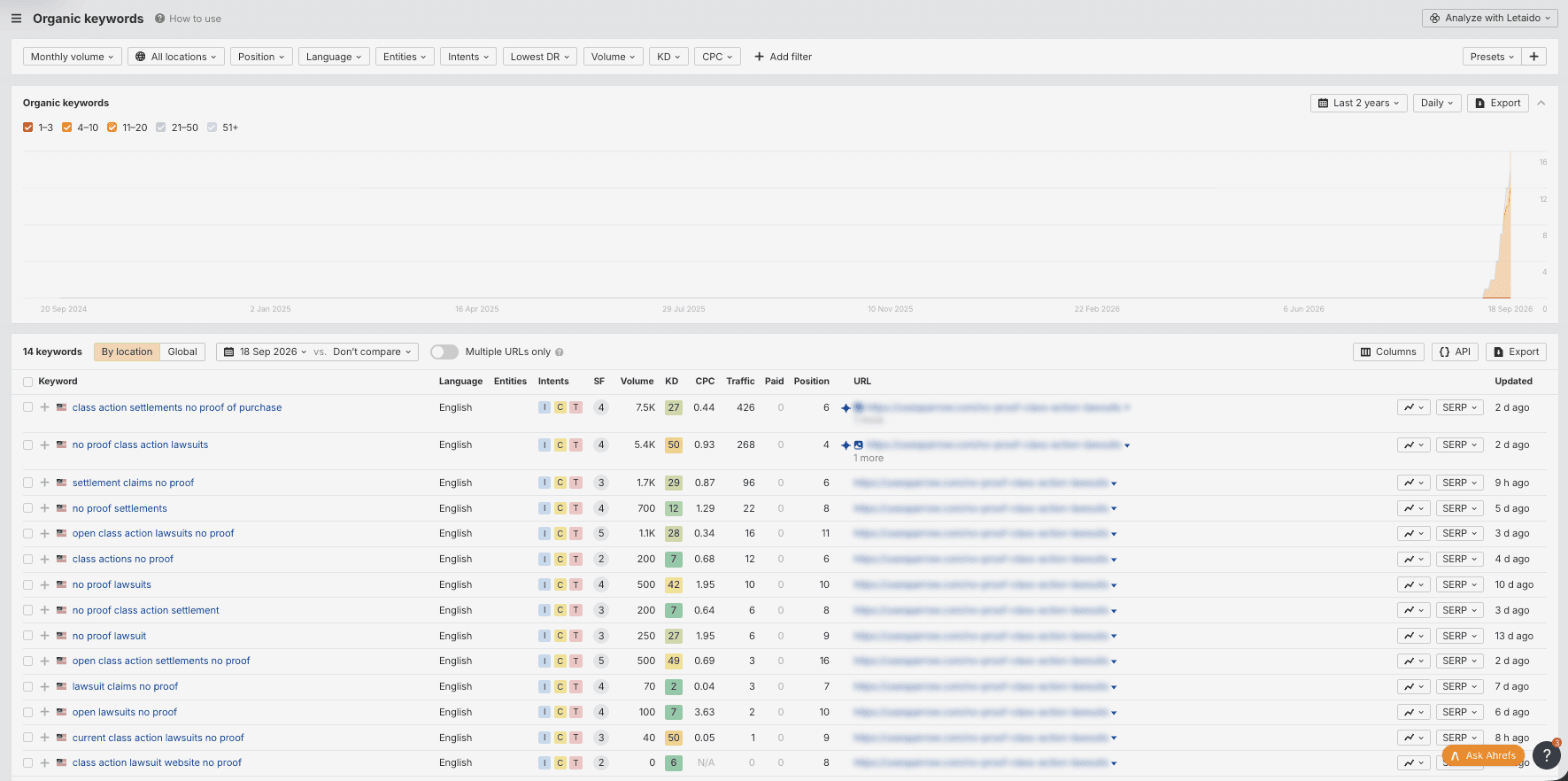The height and width of the screenshot is (781, 1568).
Task: Click the 1 more URLs link
Action: [869, 458]
